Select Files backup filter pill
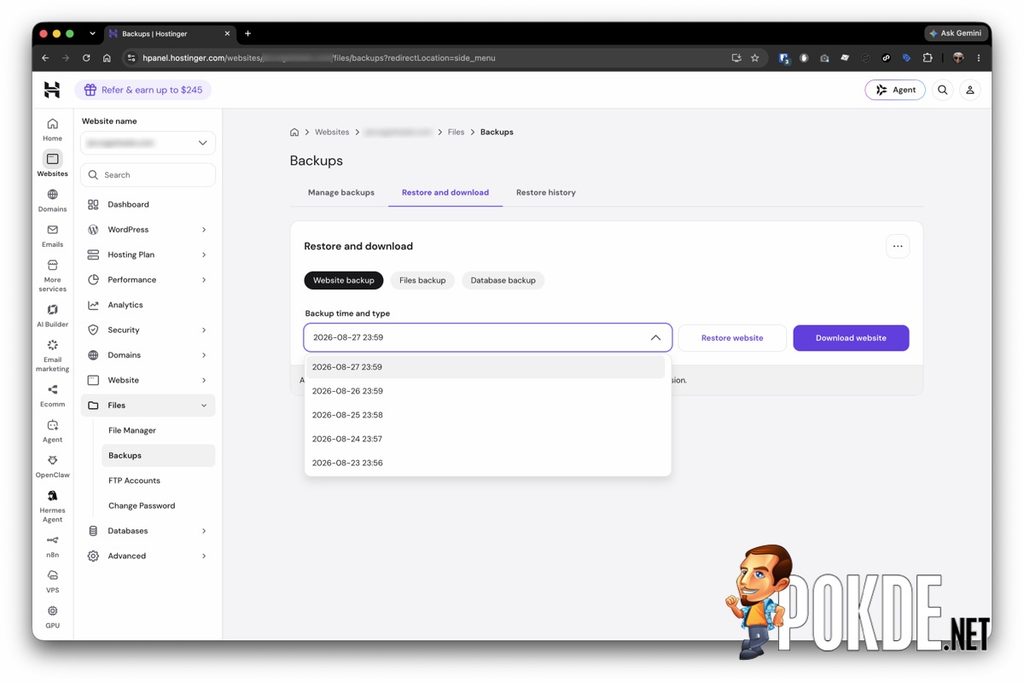This screenshot has width=1024, height=683. point(423,280)
